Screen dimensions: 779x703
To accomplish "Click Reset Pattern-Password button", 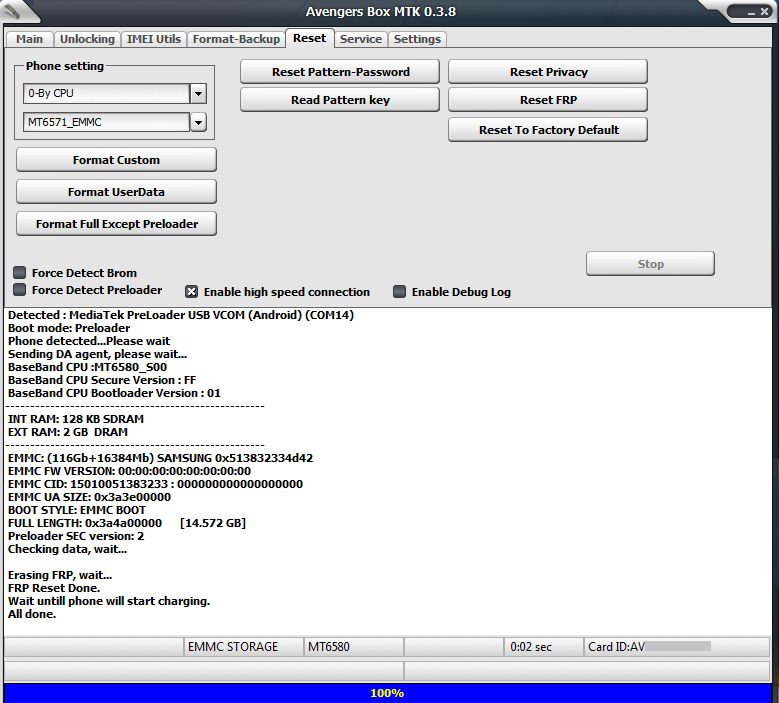I will point(340,72).
